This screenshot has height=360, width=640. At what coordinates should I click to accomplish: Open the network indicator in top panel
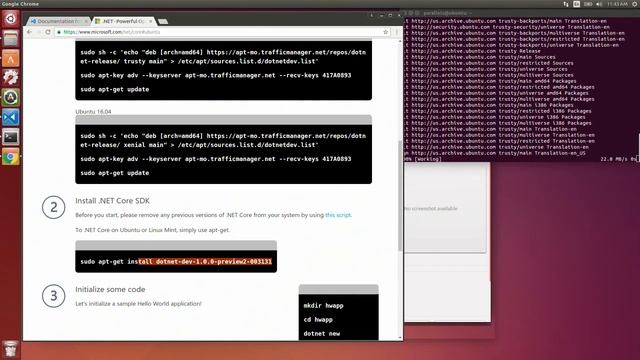566,4
